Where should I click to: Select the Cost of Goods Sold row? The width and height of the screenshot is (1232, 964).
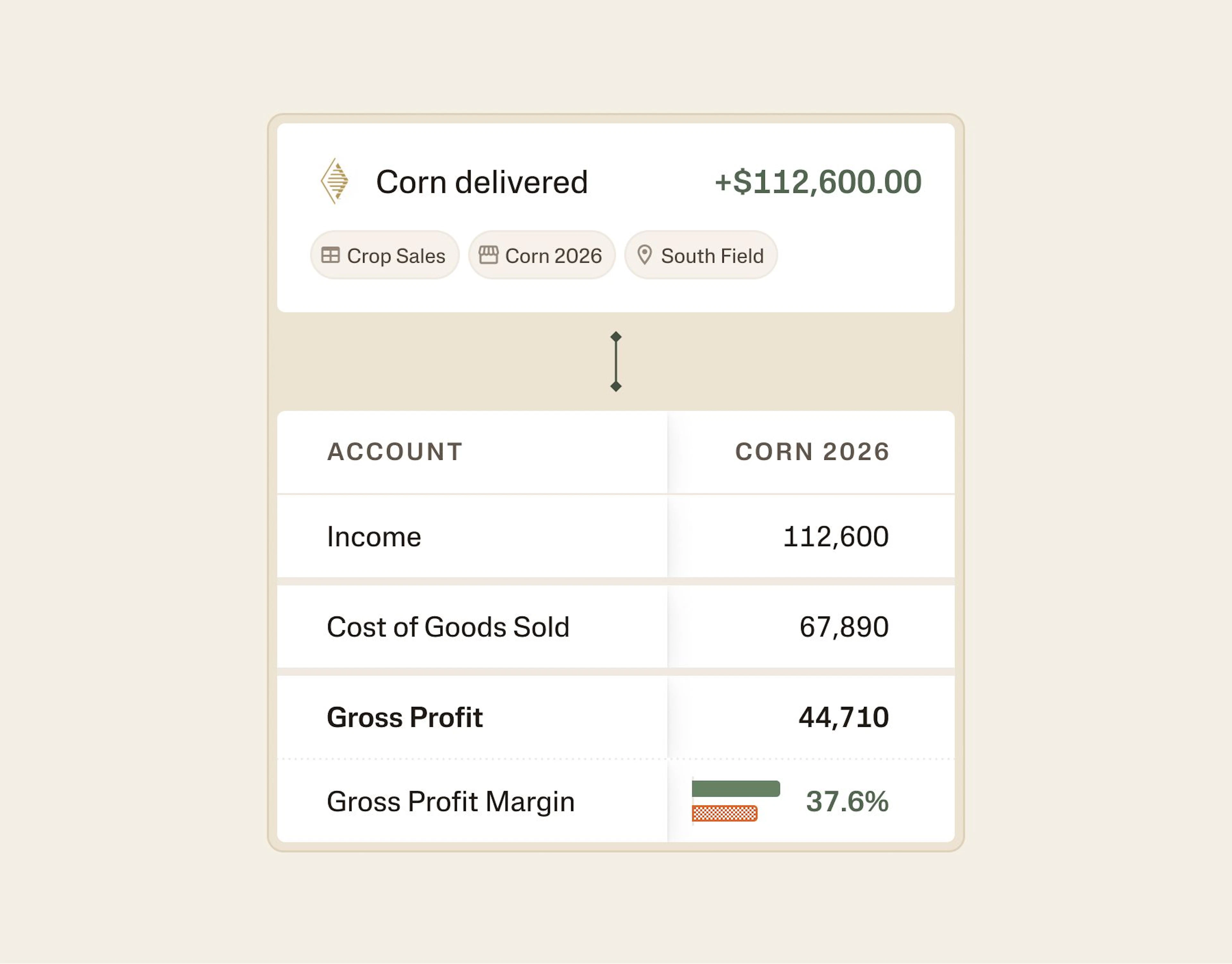pyautogui.click(x=616, y=627)
